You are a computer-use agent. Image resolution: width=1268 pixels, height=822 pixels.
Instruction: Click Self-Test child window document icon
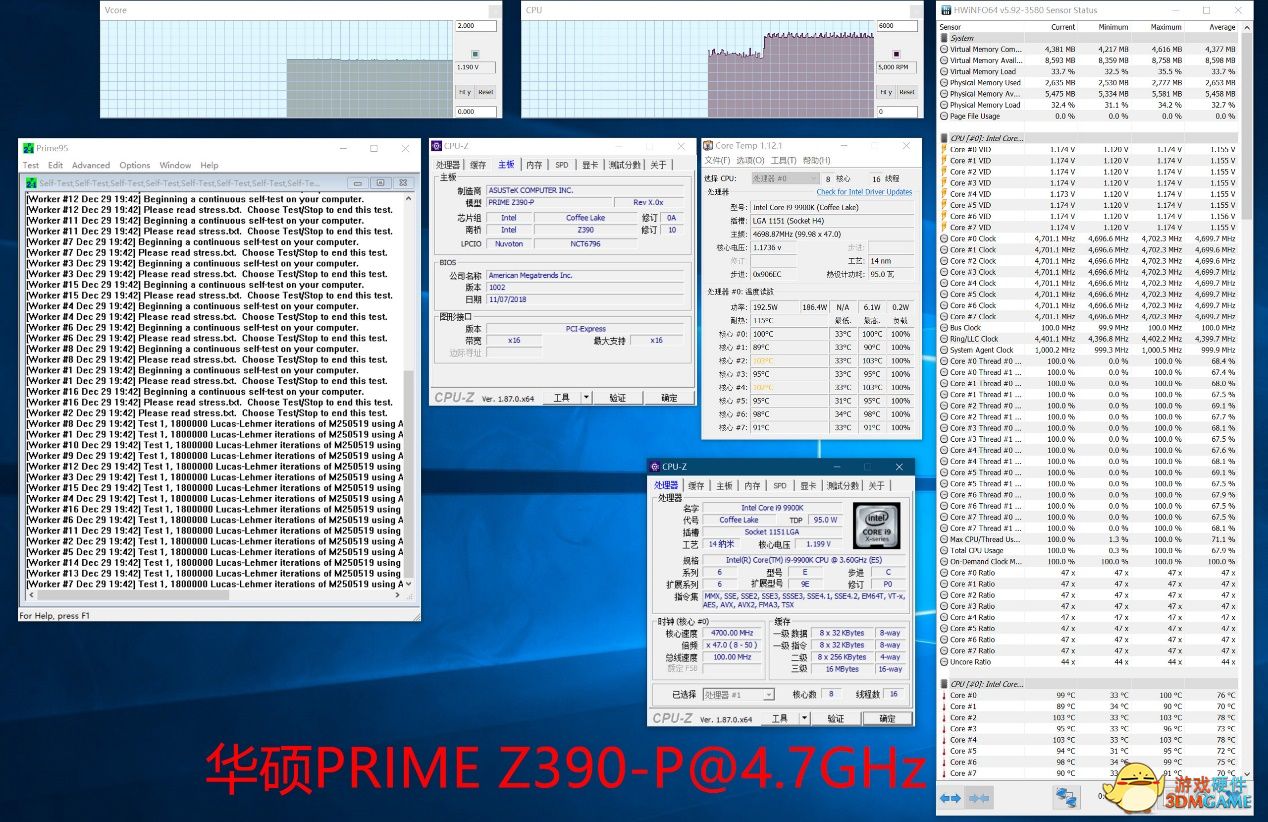[31, 183]
